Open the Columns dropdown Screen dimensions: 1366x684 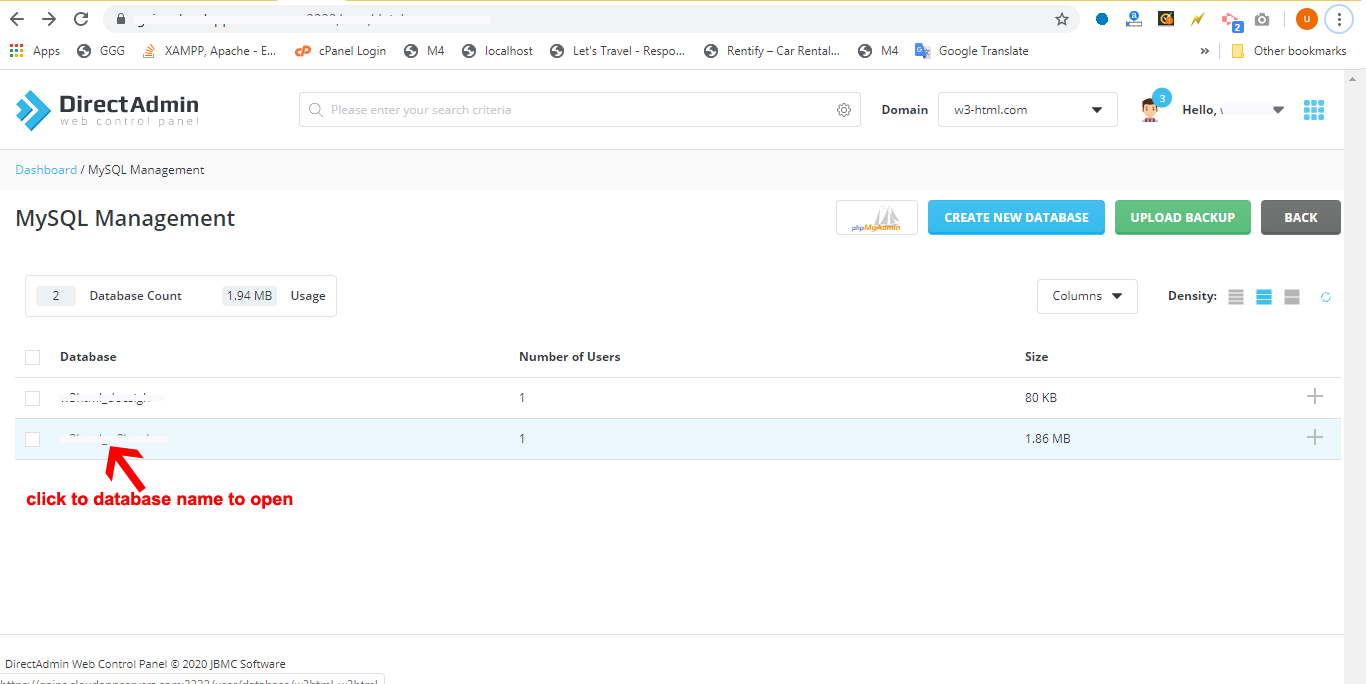point(1087,296)
